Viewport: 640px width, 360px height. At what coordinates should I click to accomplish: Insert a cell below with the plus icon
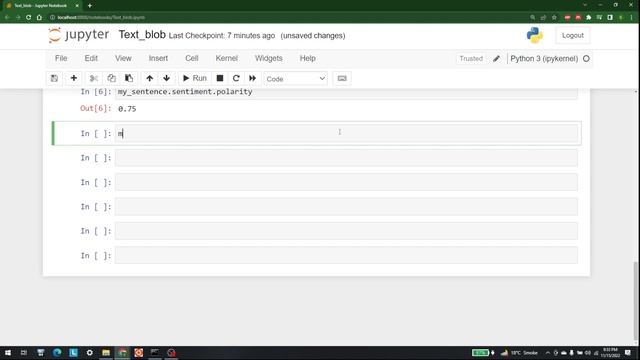tap(73, 78)
